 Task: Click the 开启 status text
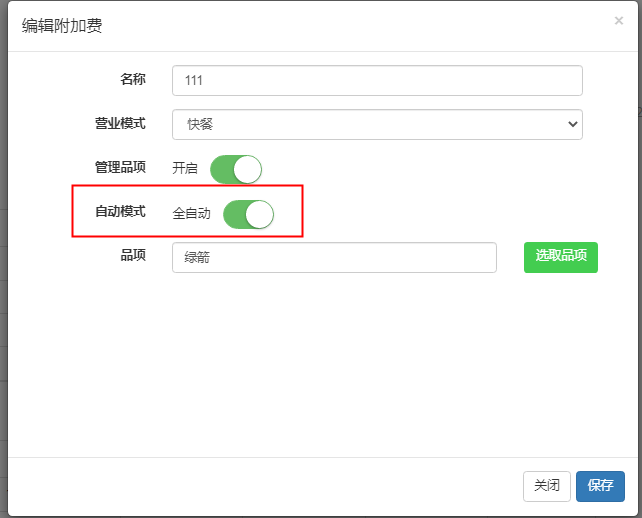tap(185, 169)
